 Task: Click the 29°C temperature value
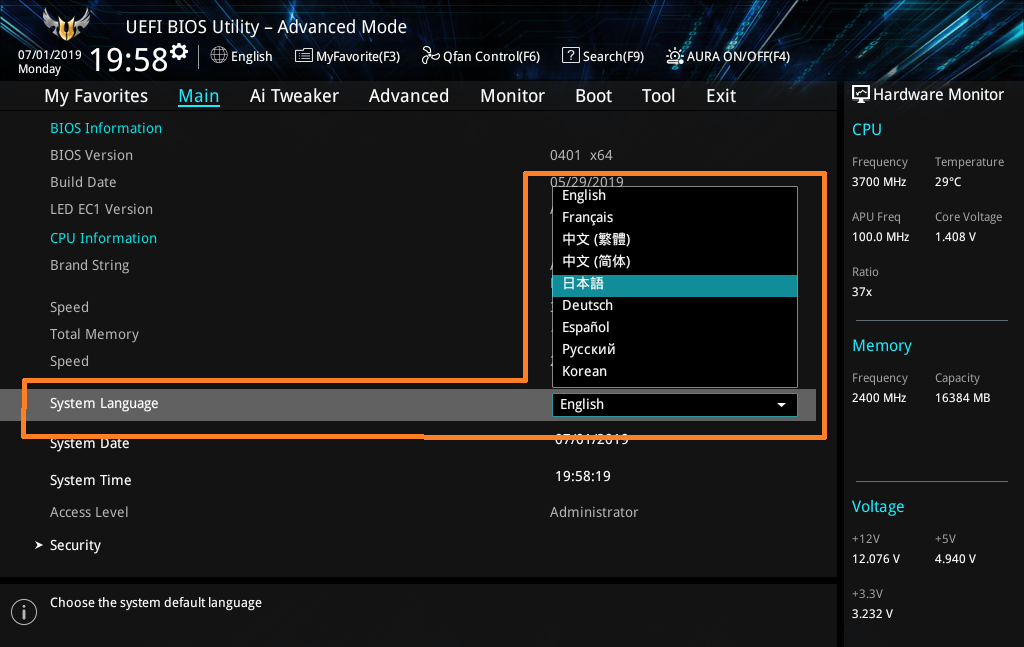pos(948,182)
